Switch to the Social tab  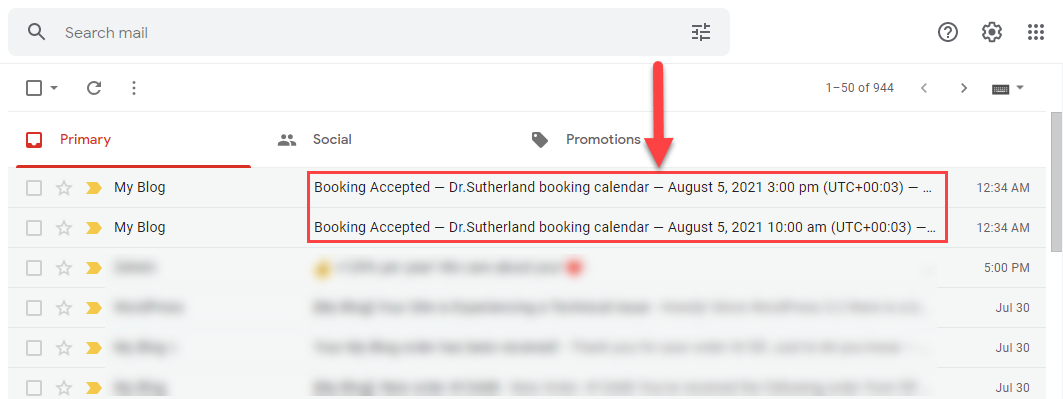click(315, 140)
